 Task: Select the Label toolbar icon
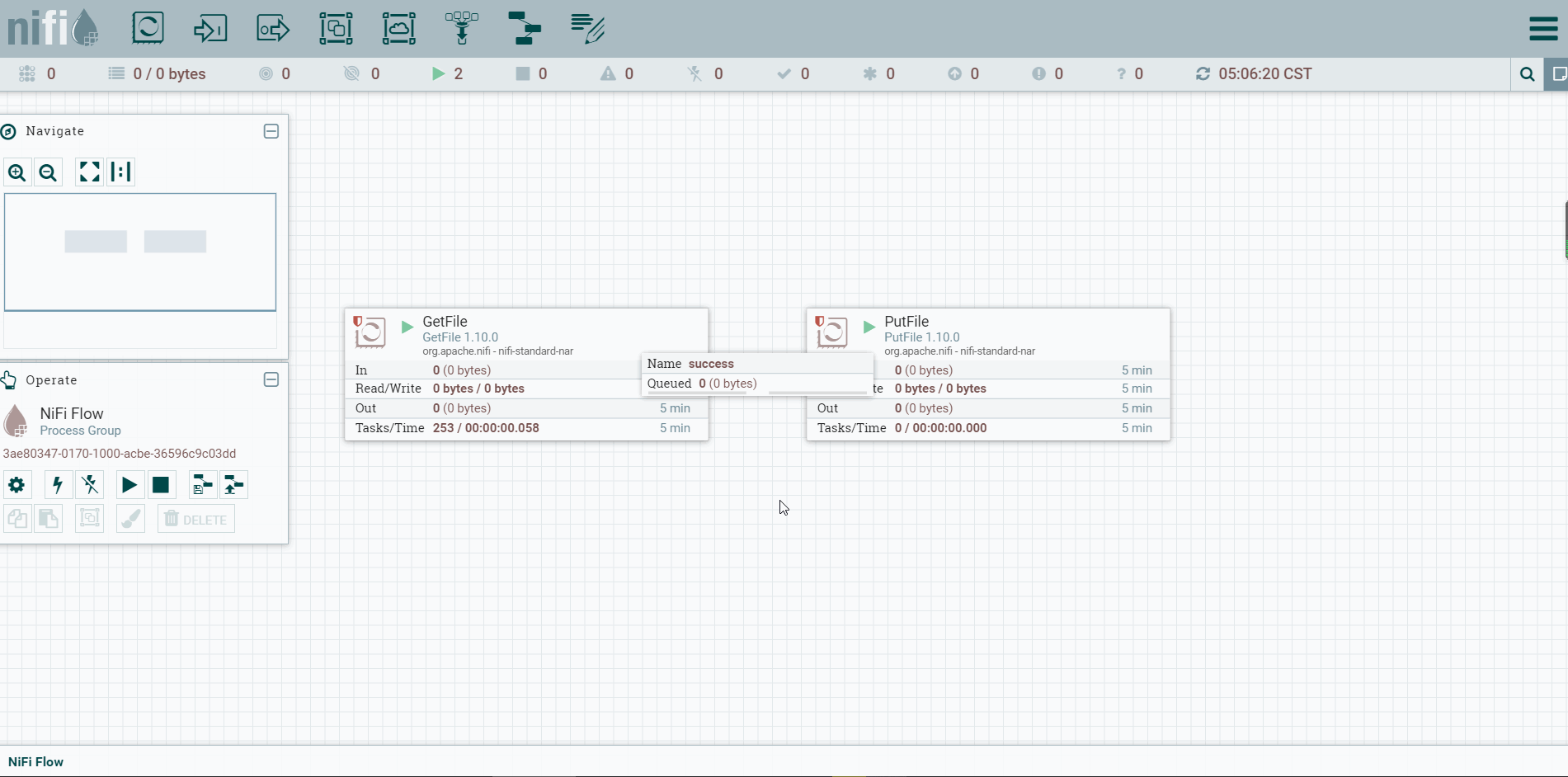[x=587, y=28]
